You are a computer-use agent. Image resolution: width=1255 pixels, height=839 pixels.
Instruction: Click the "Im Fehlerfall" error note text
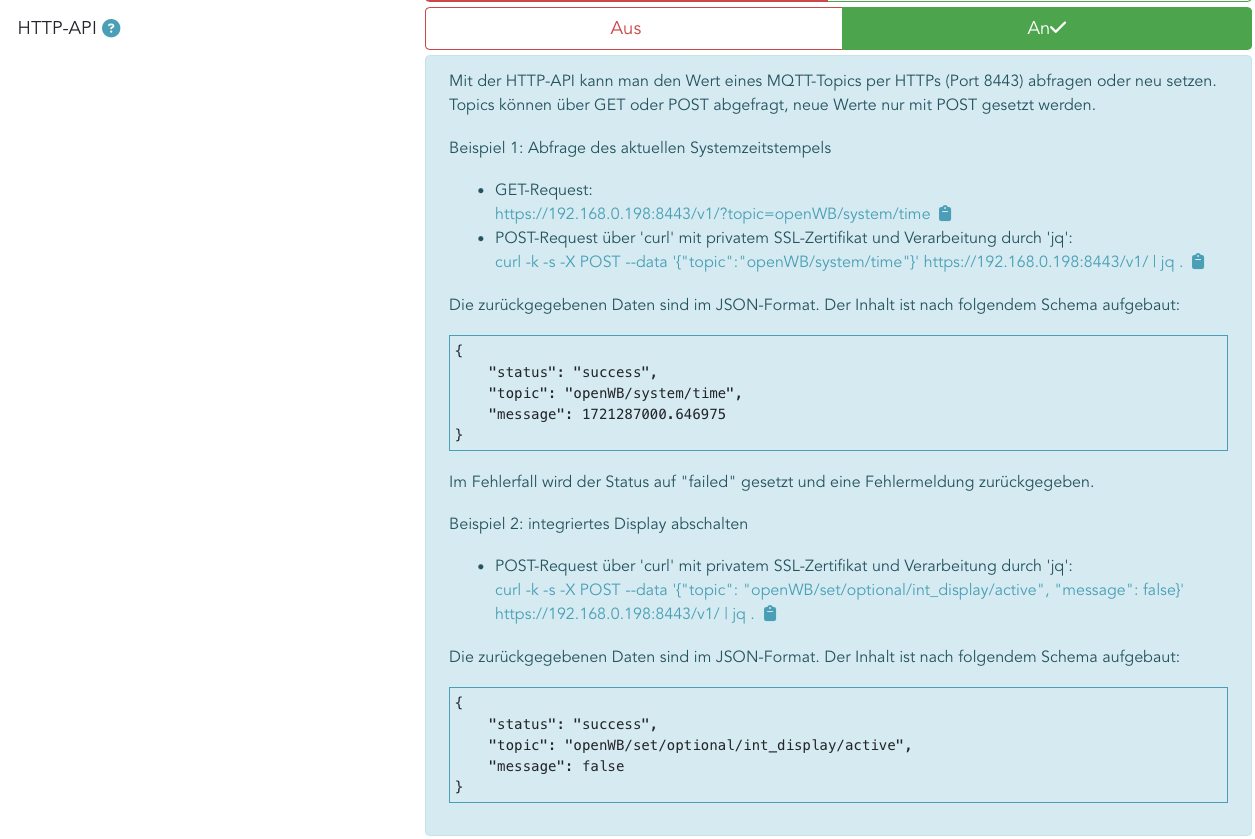click(771, 482)
